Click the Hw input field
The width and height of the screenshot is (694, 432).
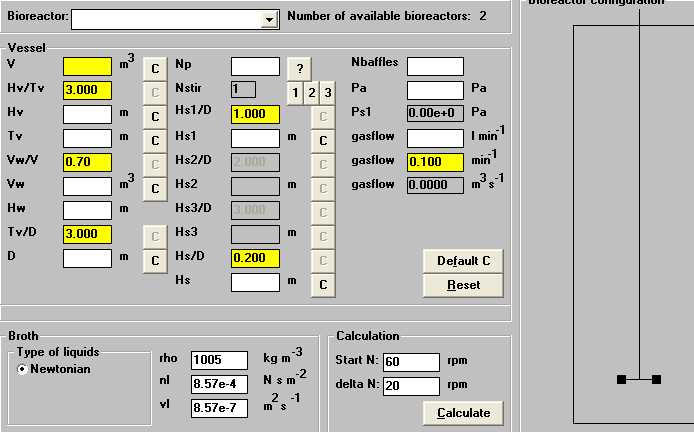point(87,210)
